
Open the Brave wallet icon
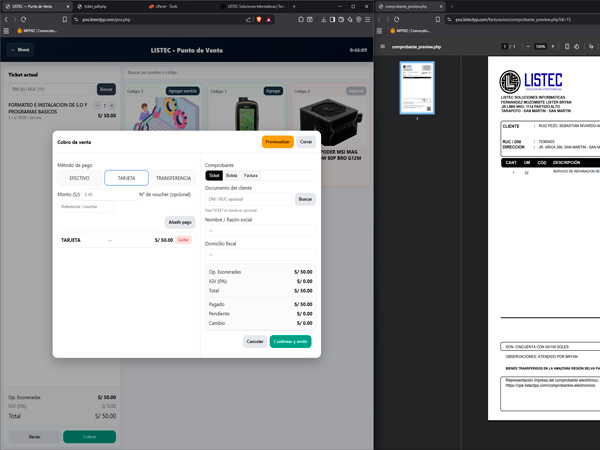(x=341, y=19)
